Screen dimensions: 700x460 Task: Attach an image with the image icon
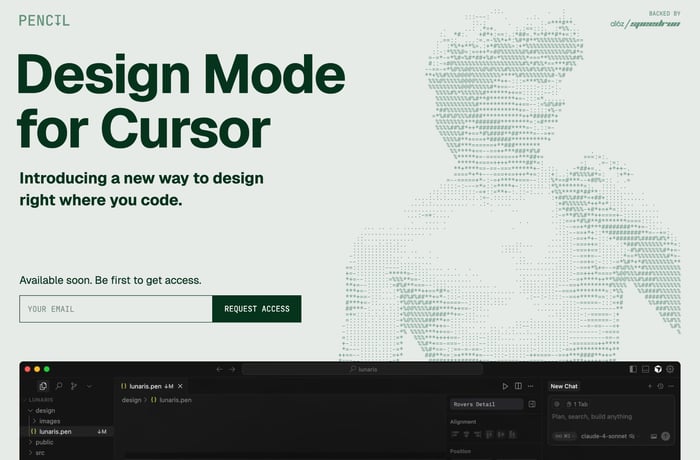[x=654, y=436]
